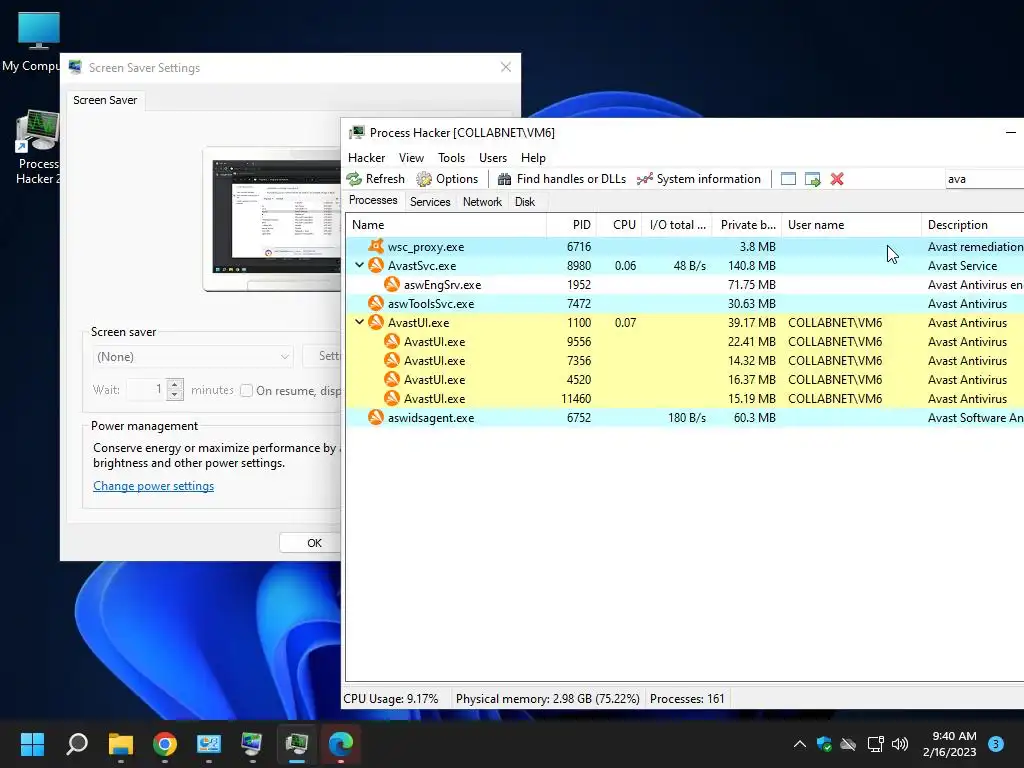Viewport: 1024px width, 768px height.
Task: Click "Physical memory: 2.98 GB" status entry
Action: (x=547, y=699)
